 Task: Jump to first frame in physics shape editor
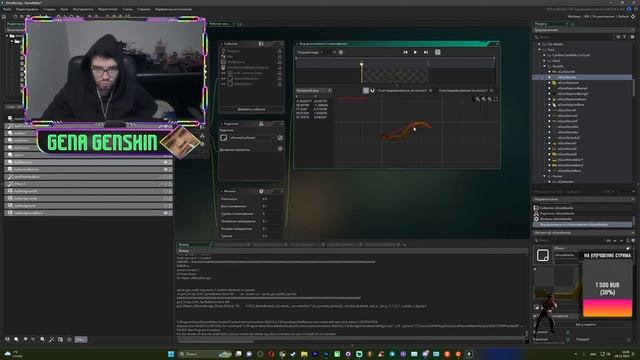(x=405, y=52)
